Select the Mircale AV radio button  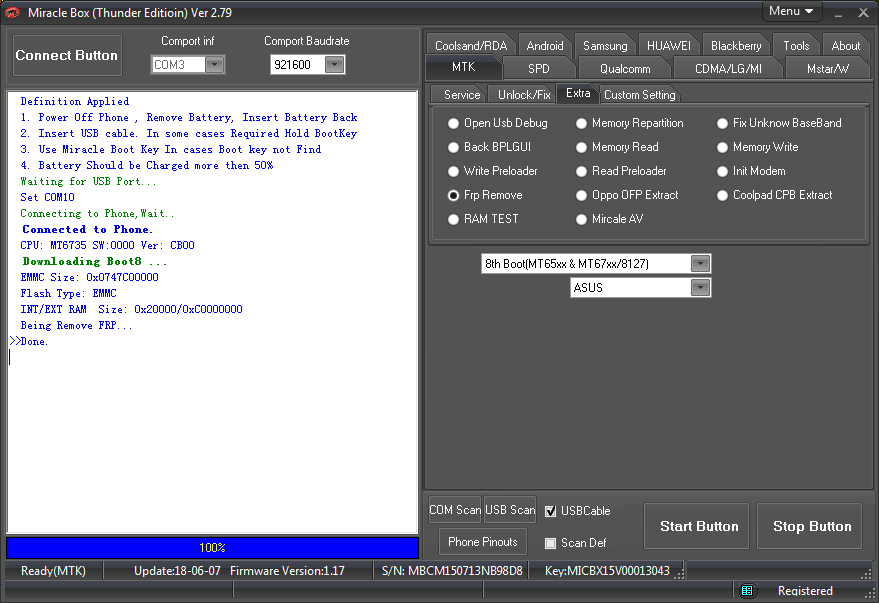(x=581, y=220)
